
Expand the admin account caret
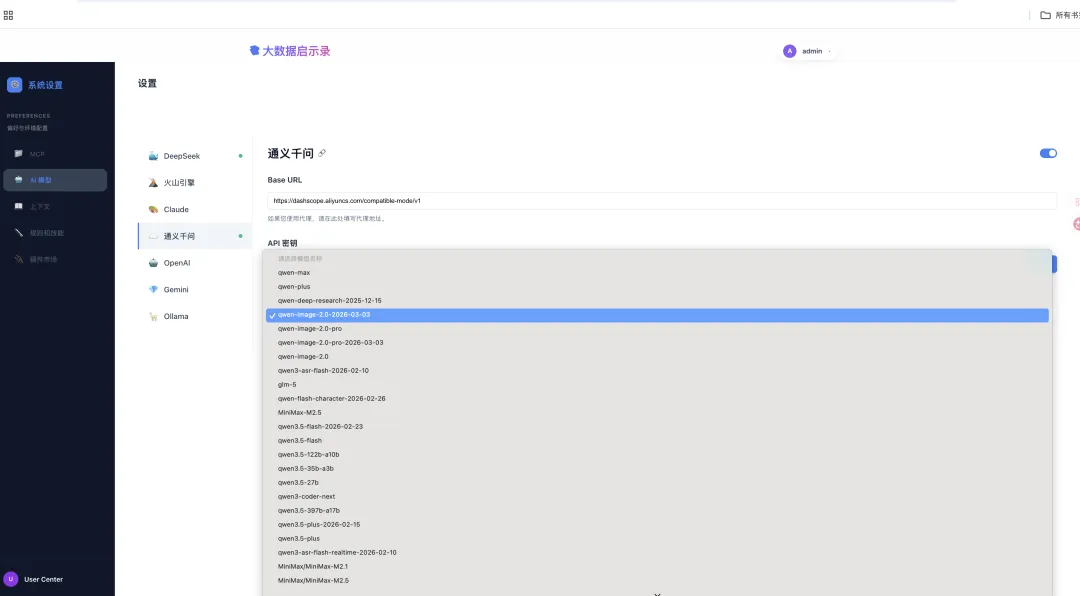point(829,52)
